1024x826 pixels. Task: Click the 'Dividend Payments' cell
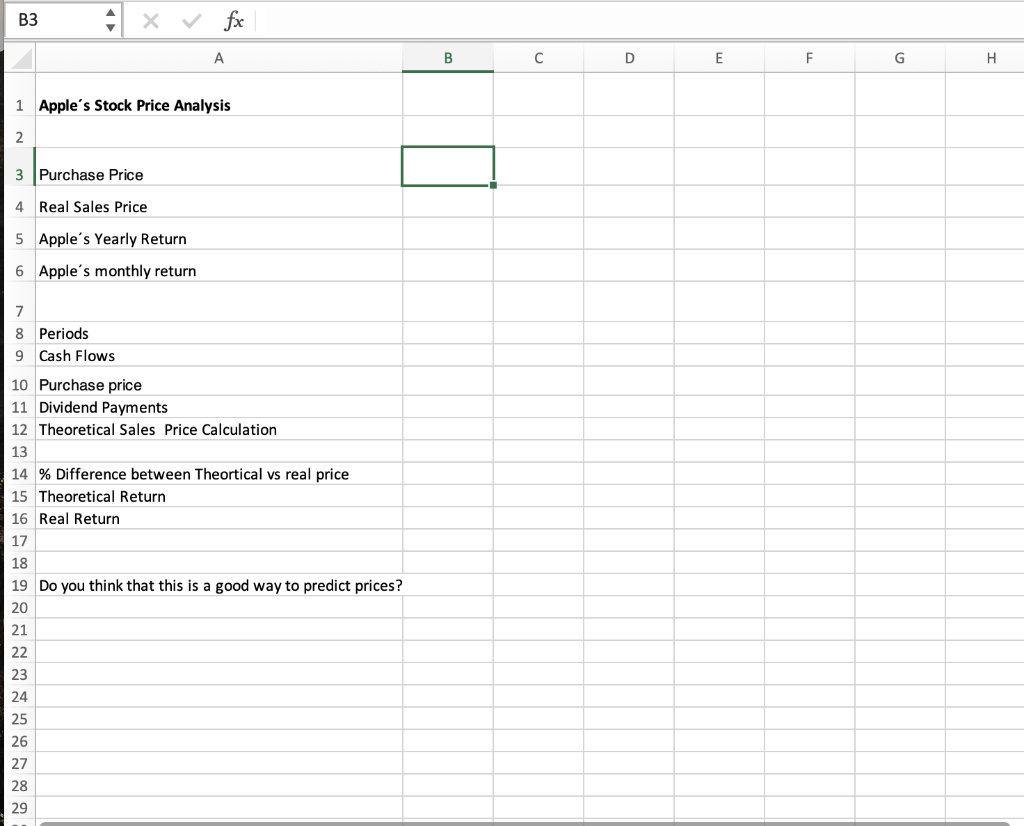coord(219,407)
